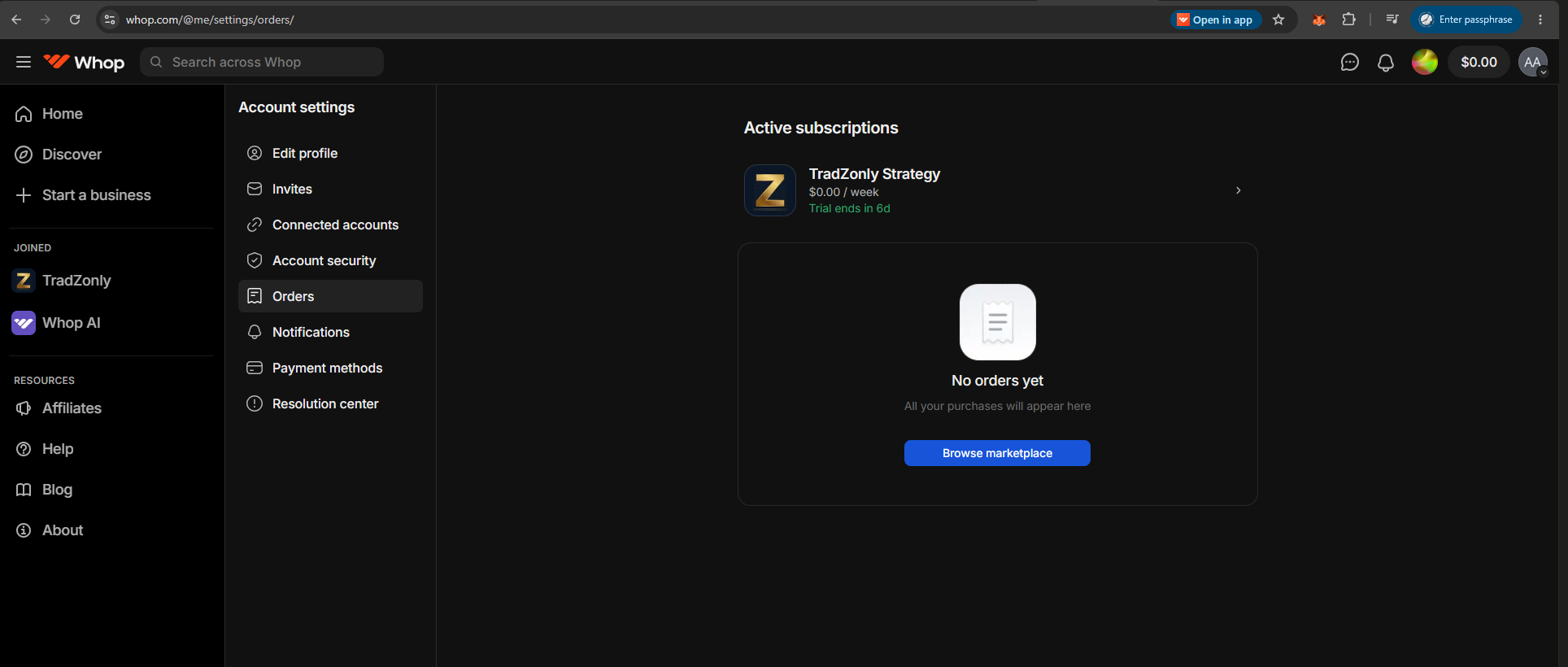Open the notifications bell in header
Viewport: 1568px width, 667px height.
(x=1386, y=62)
